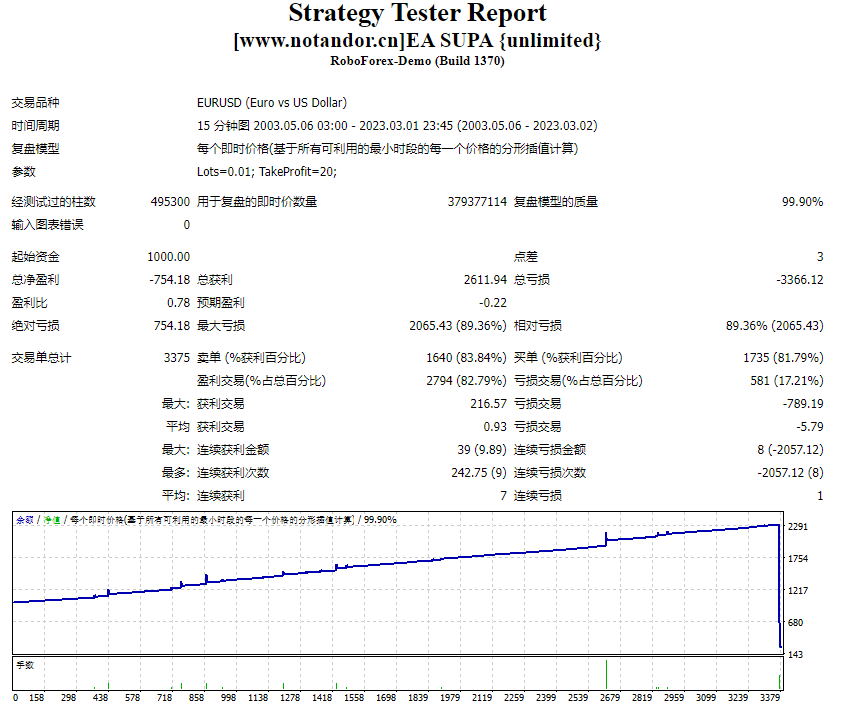The image size is (842, 710).
Task: Click the total net profit -754.18
Action: click(170, 280)
